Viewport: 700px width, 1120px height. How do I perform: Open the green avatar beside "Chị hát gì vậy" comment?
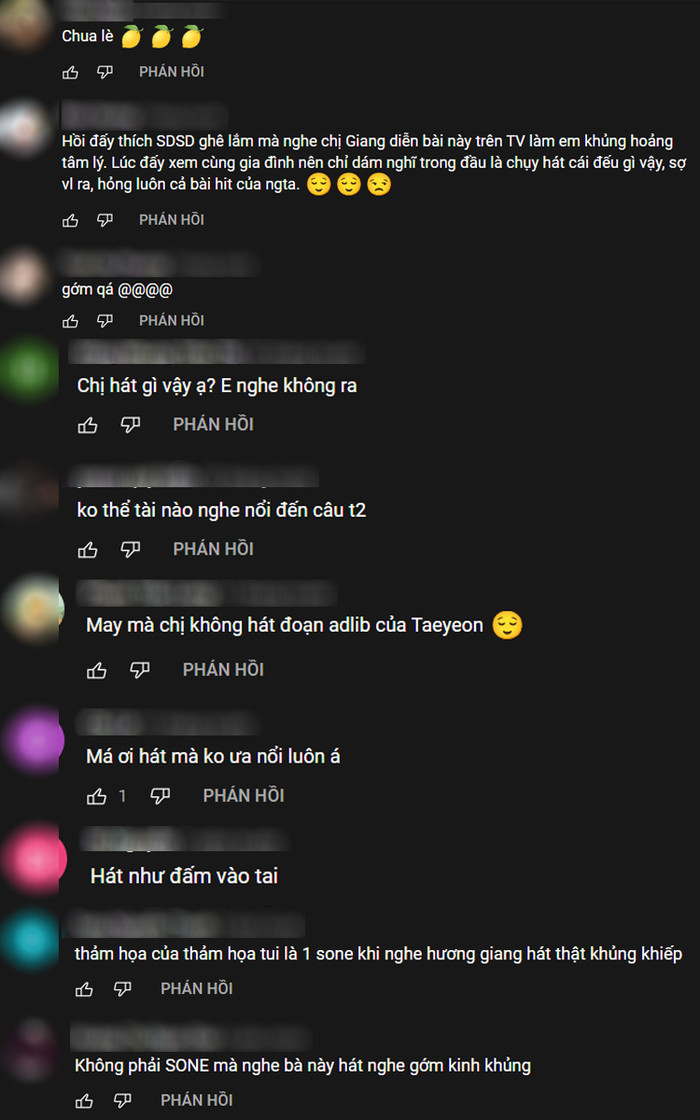pos(29,369)
